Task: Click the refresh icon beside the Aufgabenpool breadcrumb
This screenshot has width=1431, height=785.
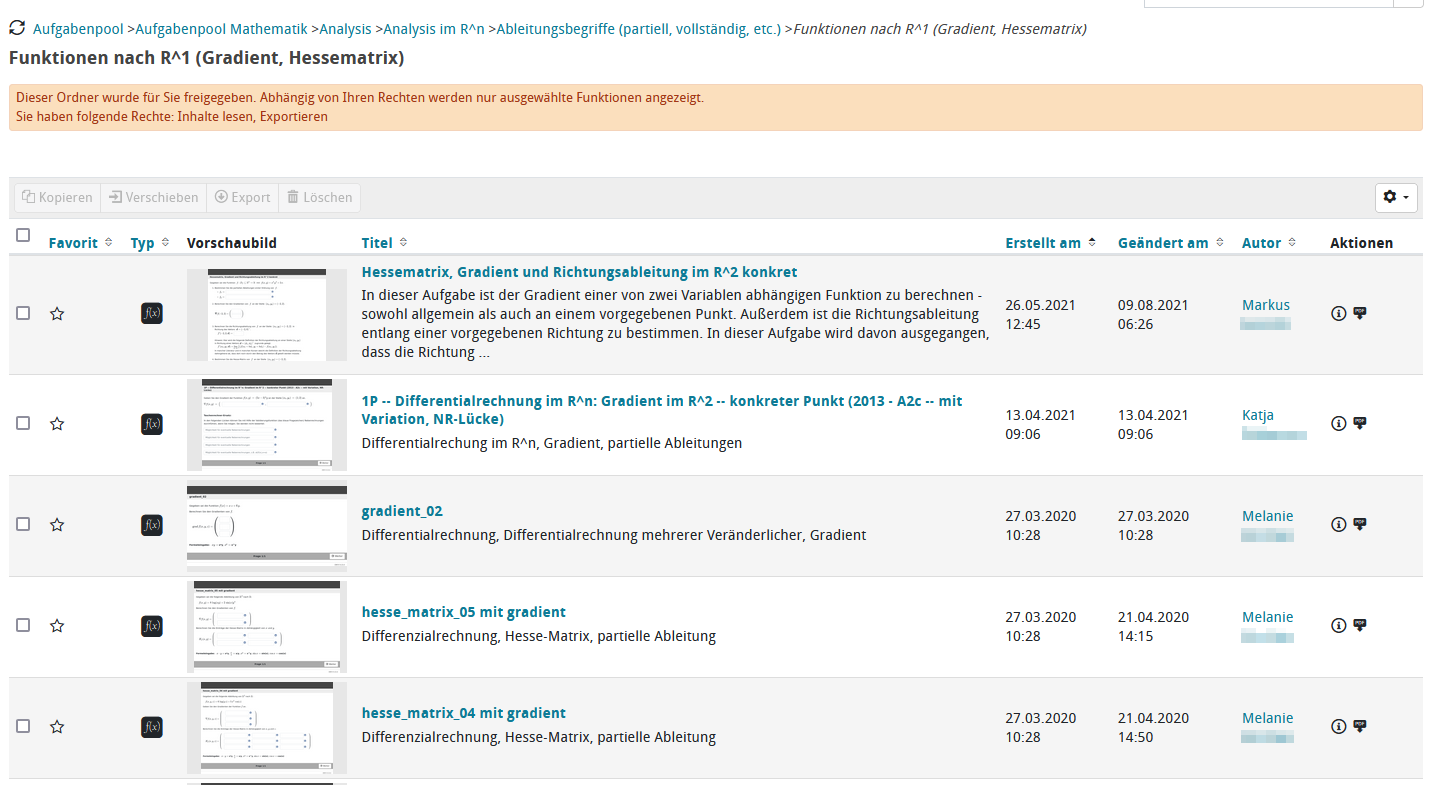Action: pos(17,29)
